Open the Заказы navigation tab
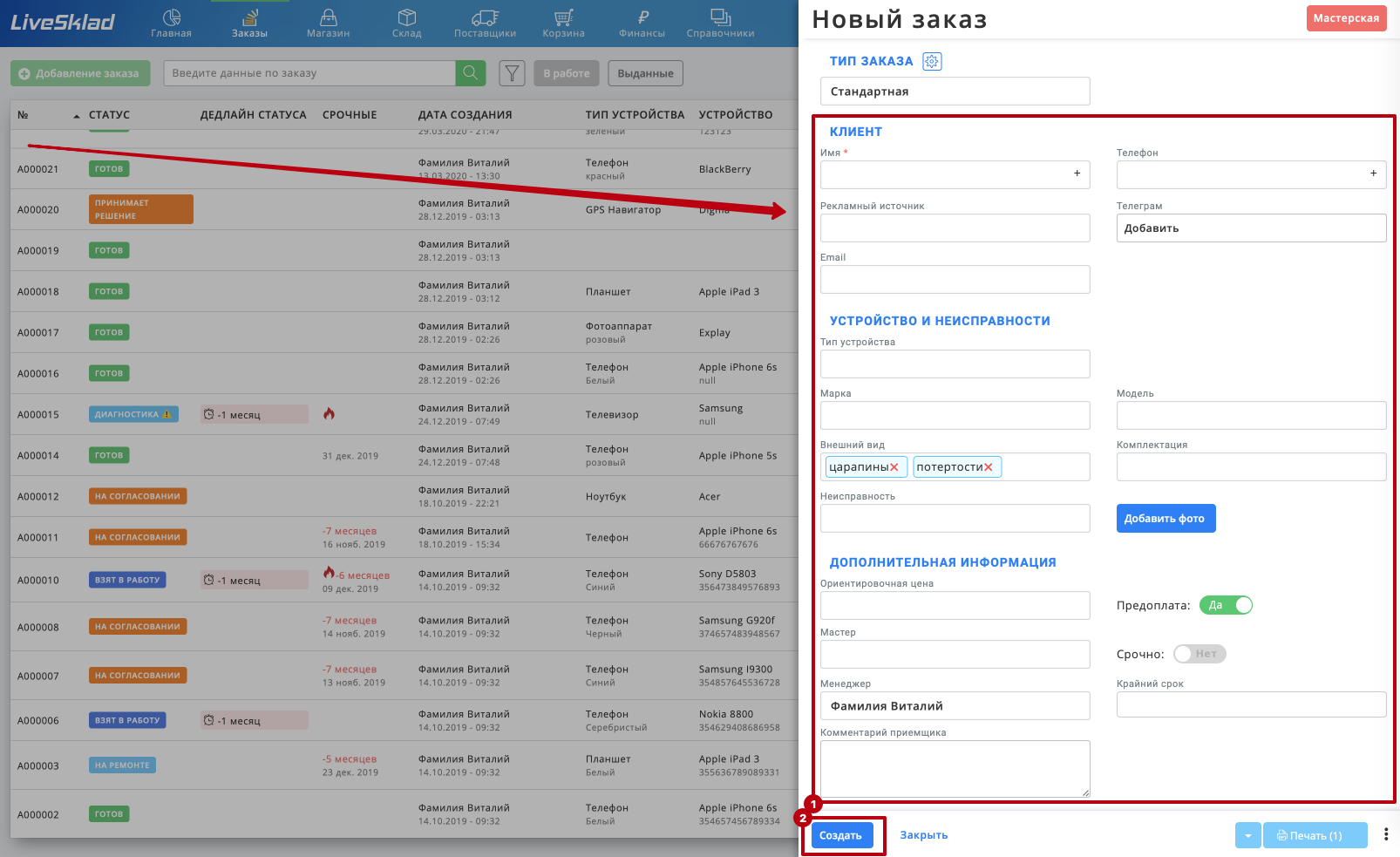Image resolution: width=1400 pixels, height=857 pixels. point(249,24)
